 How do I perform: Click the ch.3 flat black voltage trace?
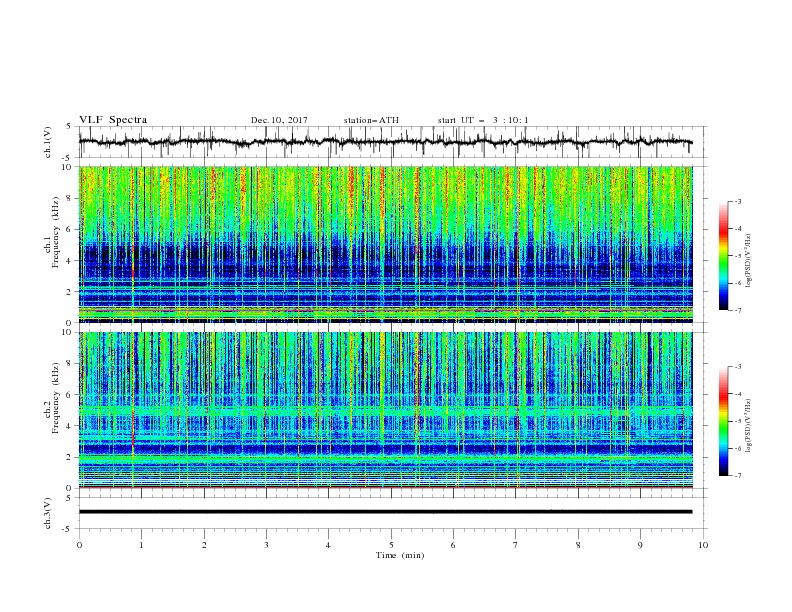pos(385,512)
